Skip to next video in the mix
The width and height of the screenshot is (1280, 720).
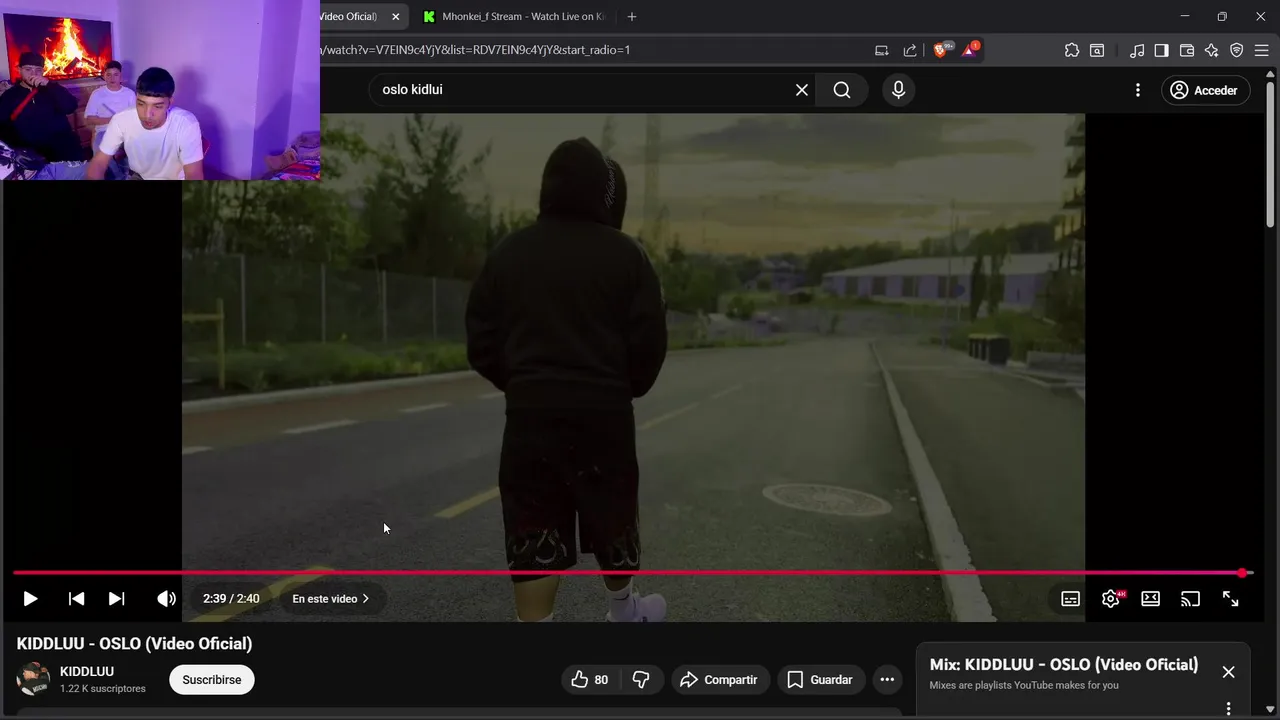pyautogui.click(x=116, y=599)
